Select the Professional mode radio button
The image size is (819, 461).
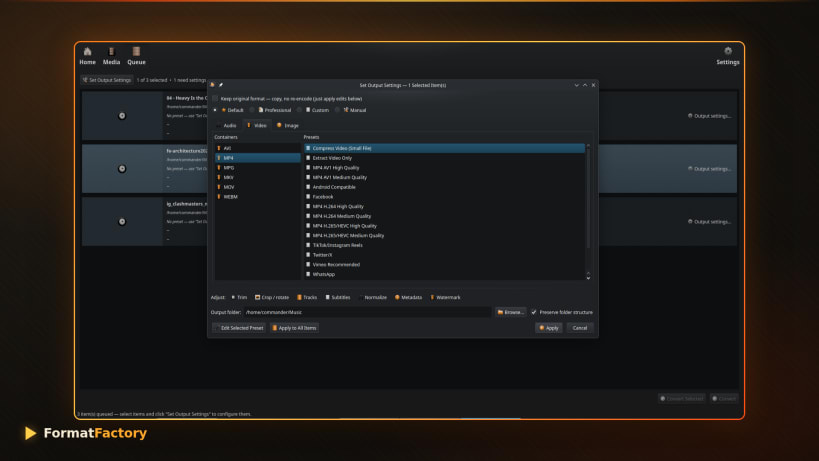(252, 110)
